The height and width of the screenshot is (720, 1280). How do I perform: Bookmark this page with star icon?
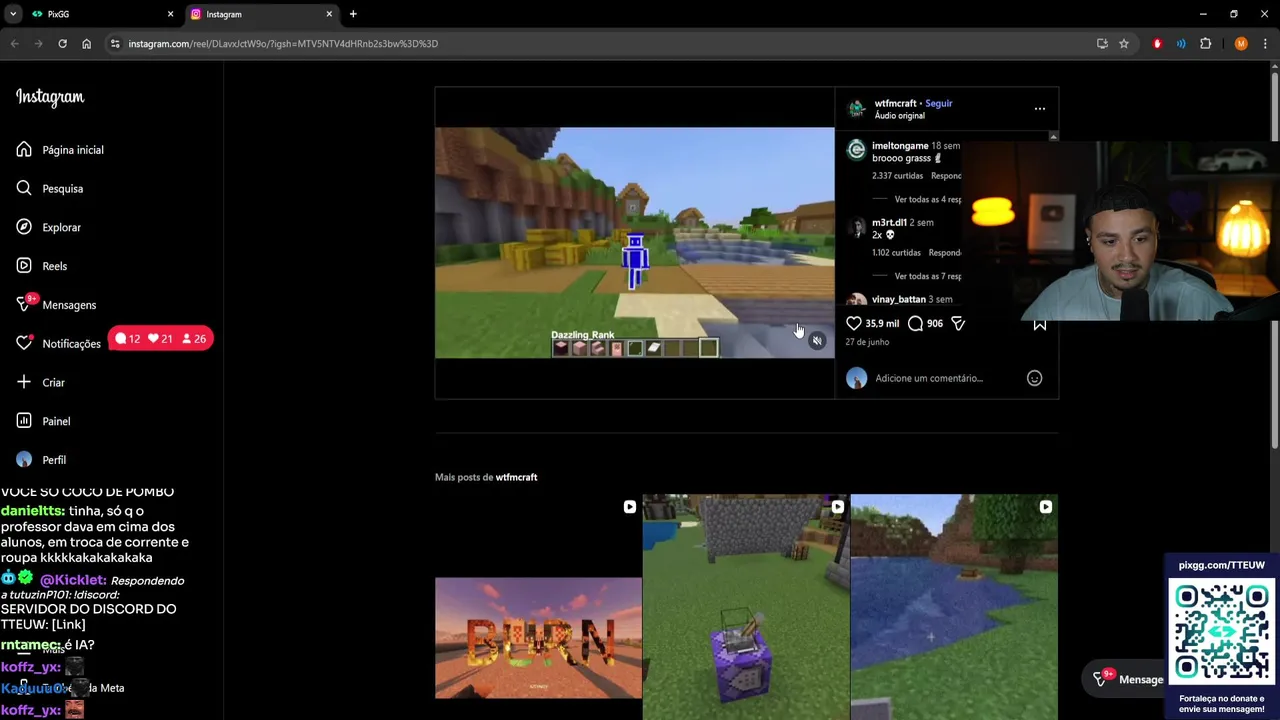click(1124, 44)
